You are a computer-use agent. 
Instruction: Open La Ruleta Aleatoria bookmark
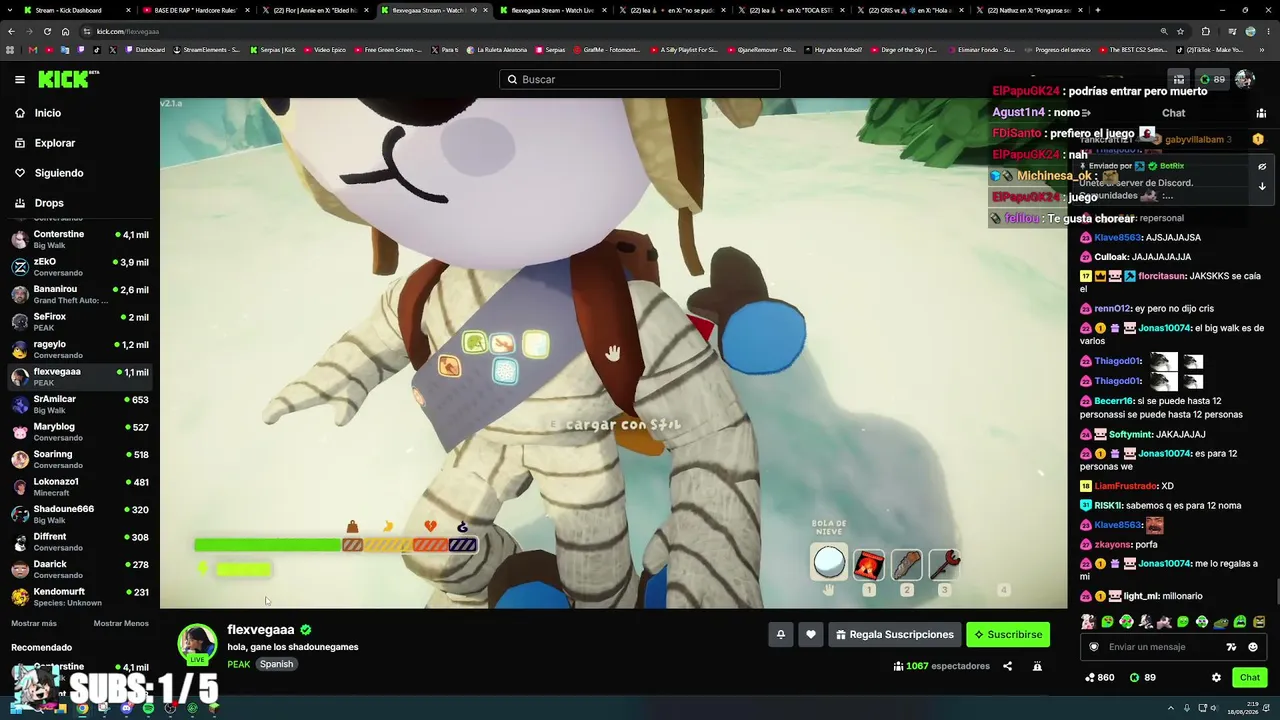(496, 49)
